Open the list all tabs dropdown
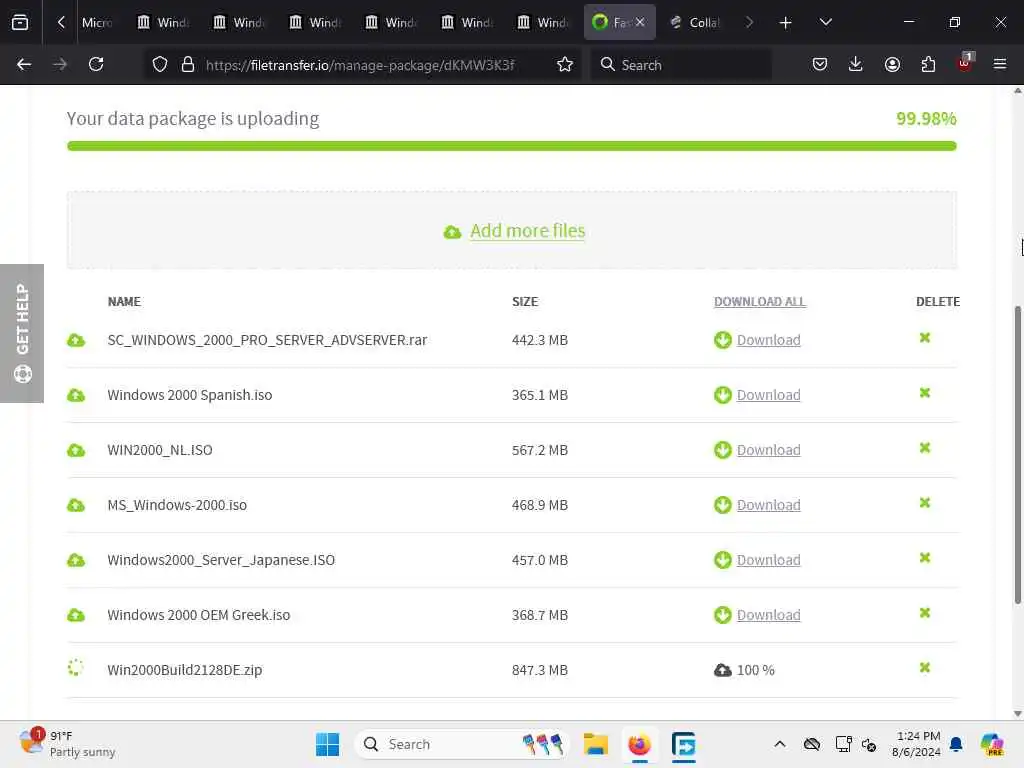This screenshot has height=768, width=1024. click(x=825, y=22)
